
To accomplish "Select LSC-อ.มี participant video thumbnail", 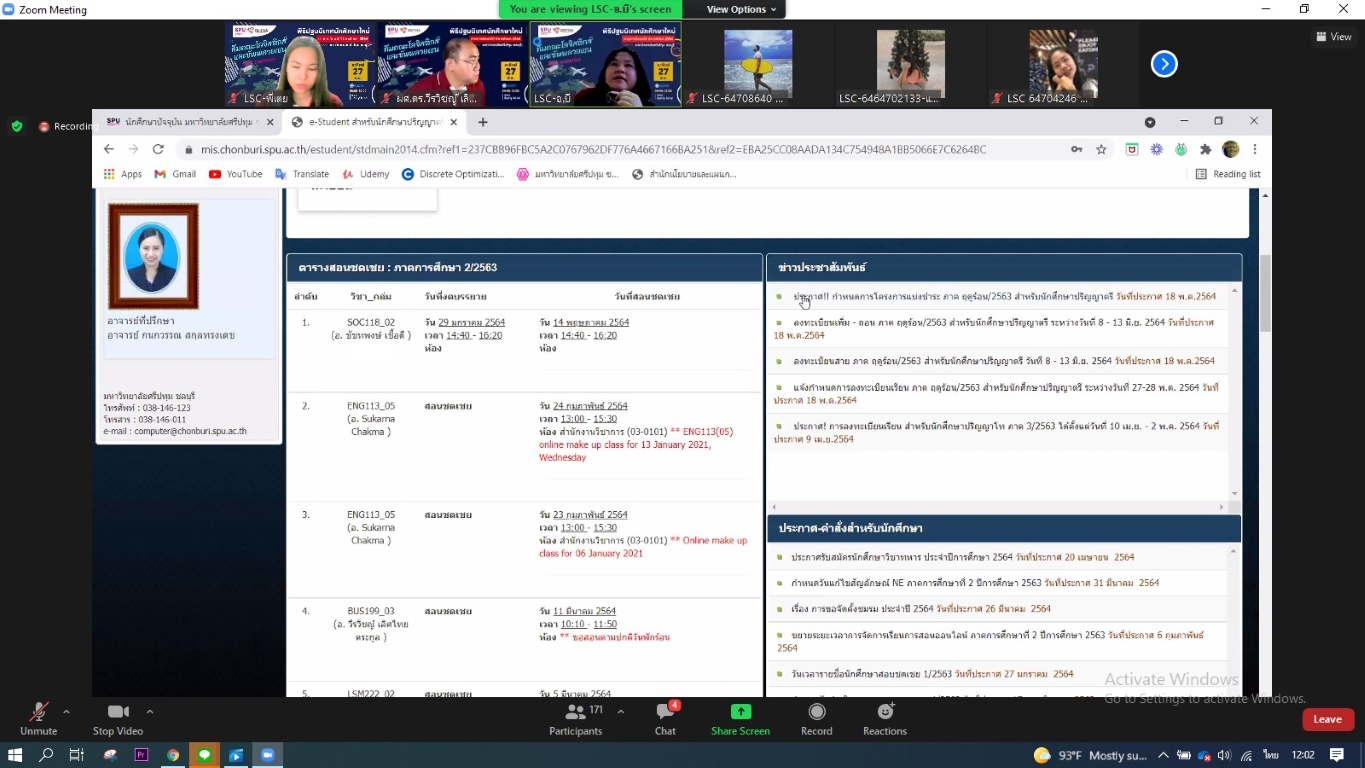I will [x=606, y=65].
